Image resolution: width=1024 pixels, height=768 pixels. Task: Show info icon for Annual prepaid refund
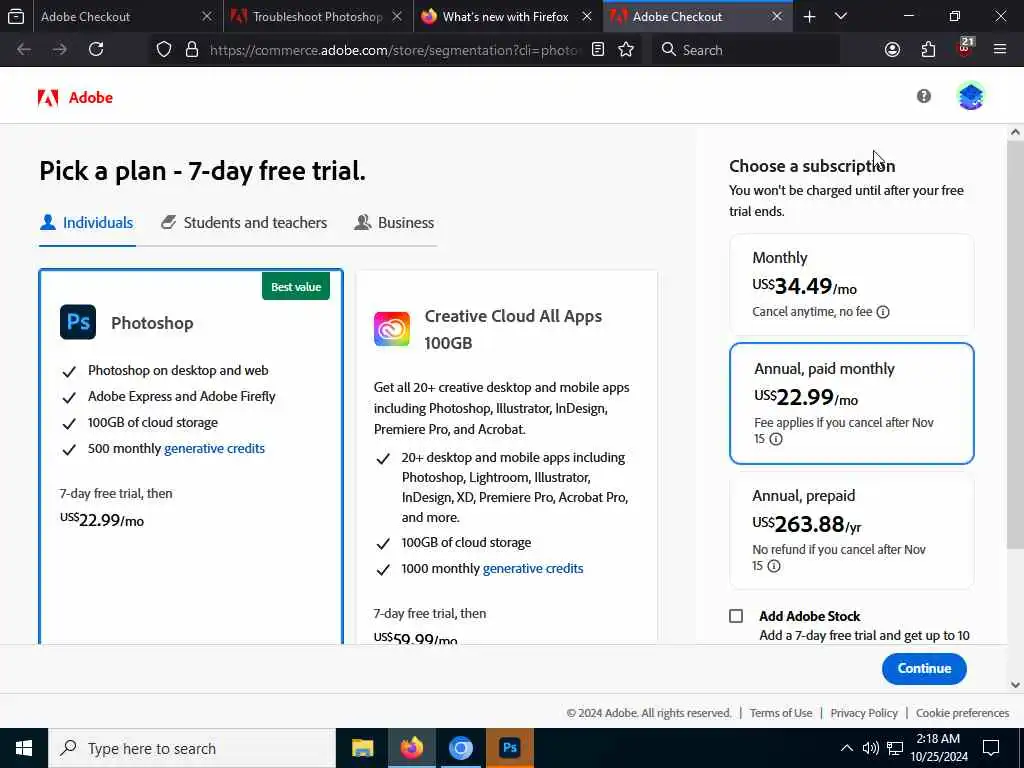(774, 566)
